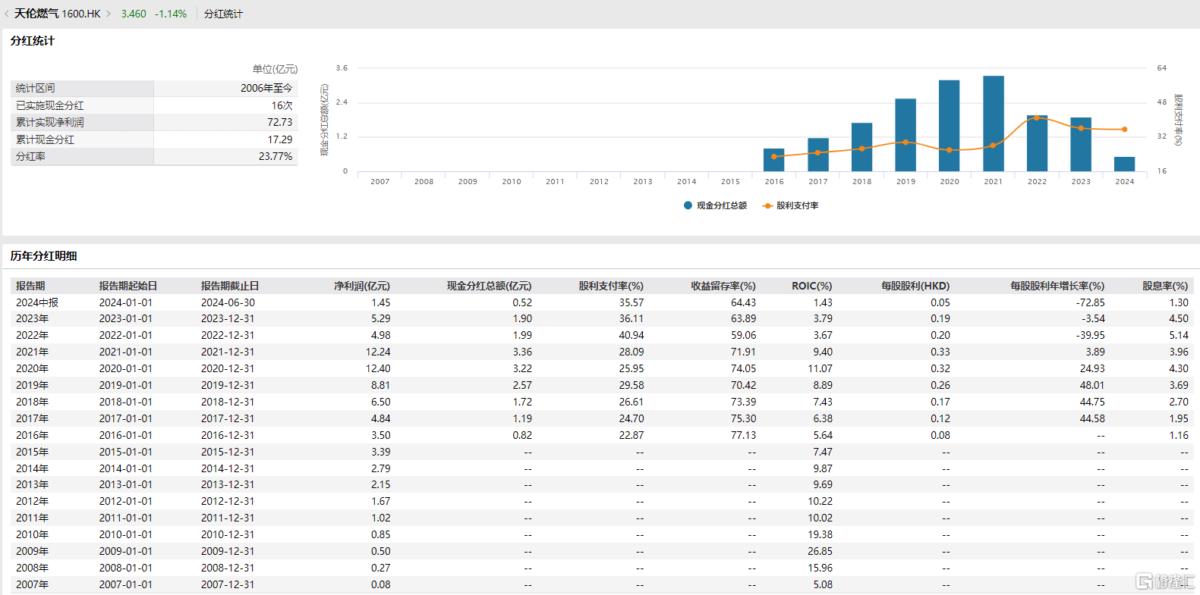Sort by the 报告期截止日 column header

click(230, 285)
